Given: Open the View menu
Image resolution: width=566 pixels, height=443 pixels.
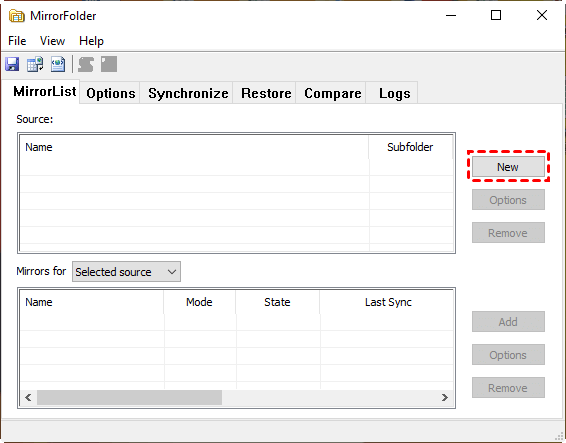Looking at the screenshot, I should [x=52, y=41].
